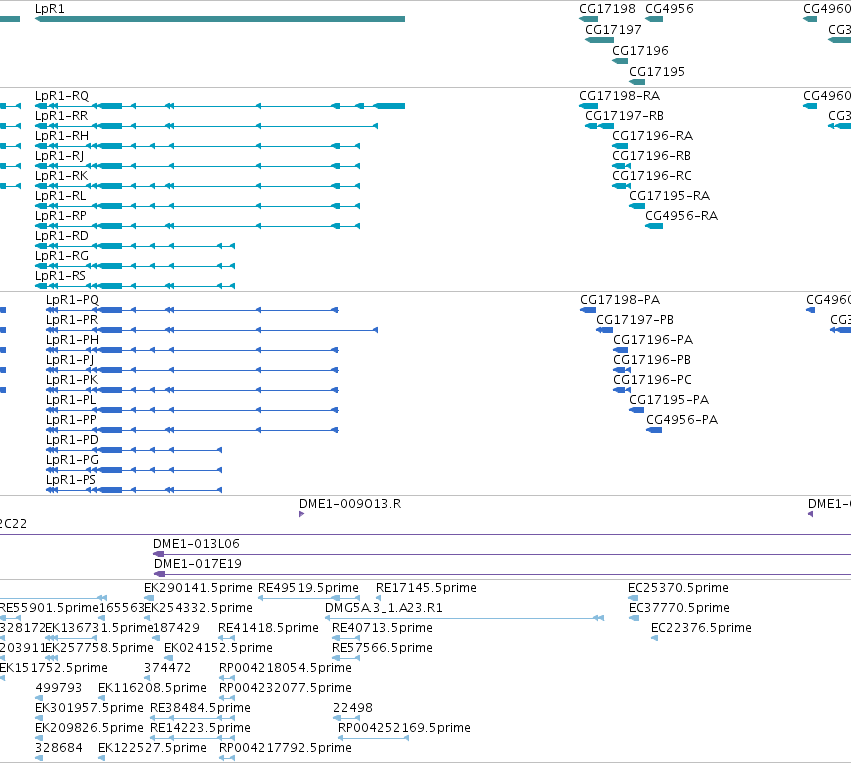851x763 pixels.
Task: Click the EC25370.5prime EST label
Action: pos(678,588)
